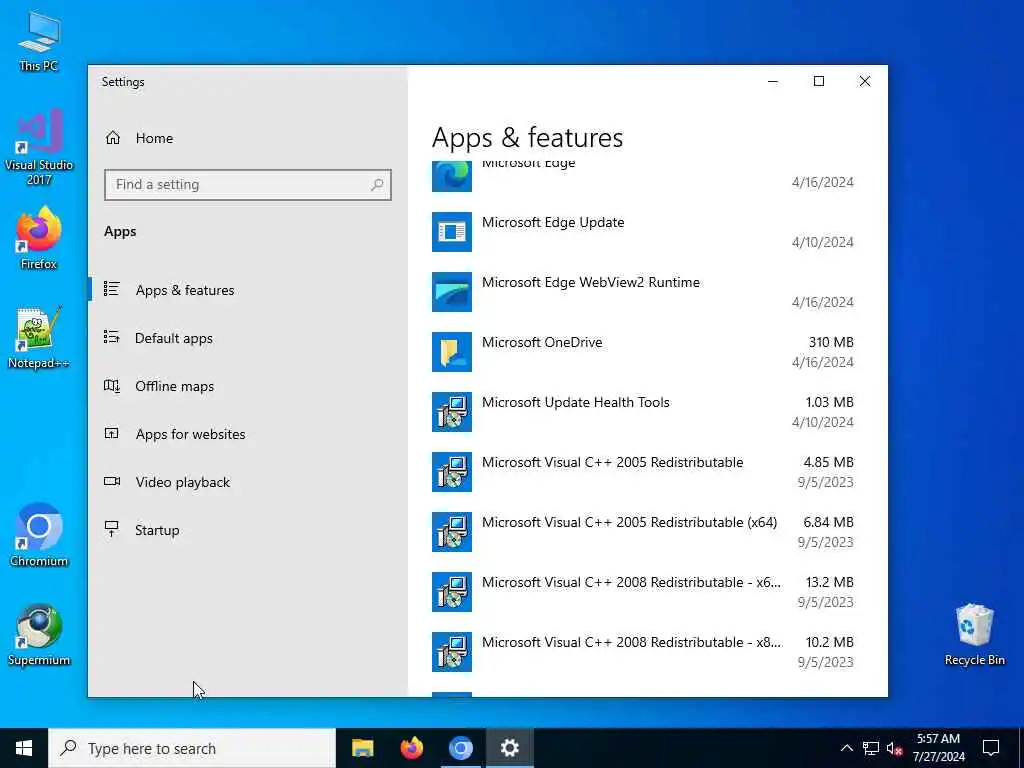The height and width of the screenshot is (768, 1024).
Task: Click the Apps & features list icon
Action: click(x=112, y=289)
